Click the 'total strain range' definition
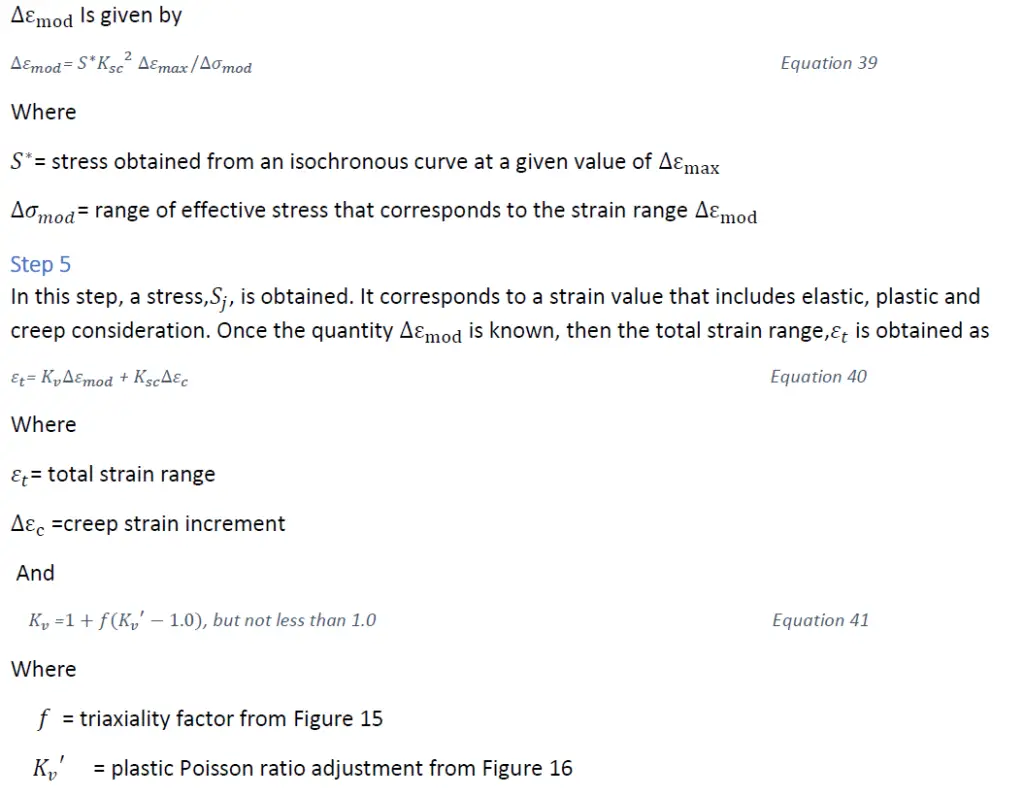 click(113, 475)
